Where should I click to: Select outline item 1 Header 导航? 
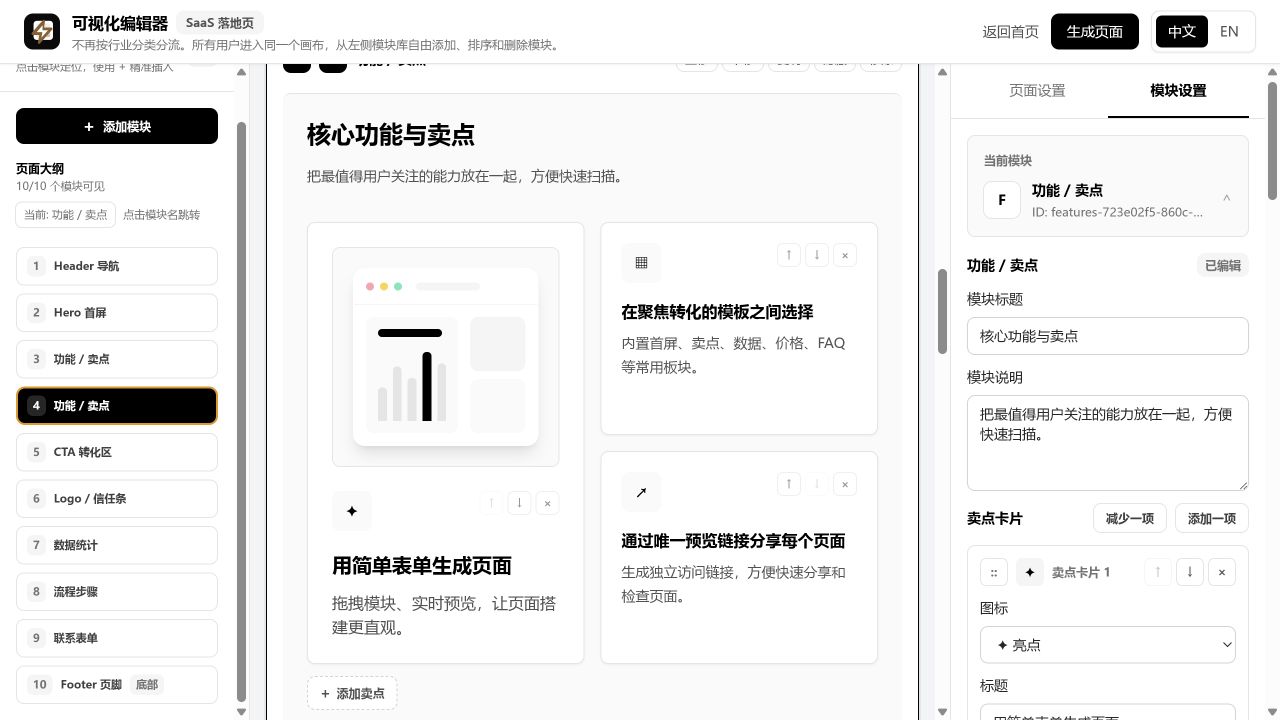[x=117, y=266]
